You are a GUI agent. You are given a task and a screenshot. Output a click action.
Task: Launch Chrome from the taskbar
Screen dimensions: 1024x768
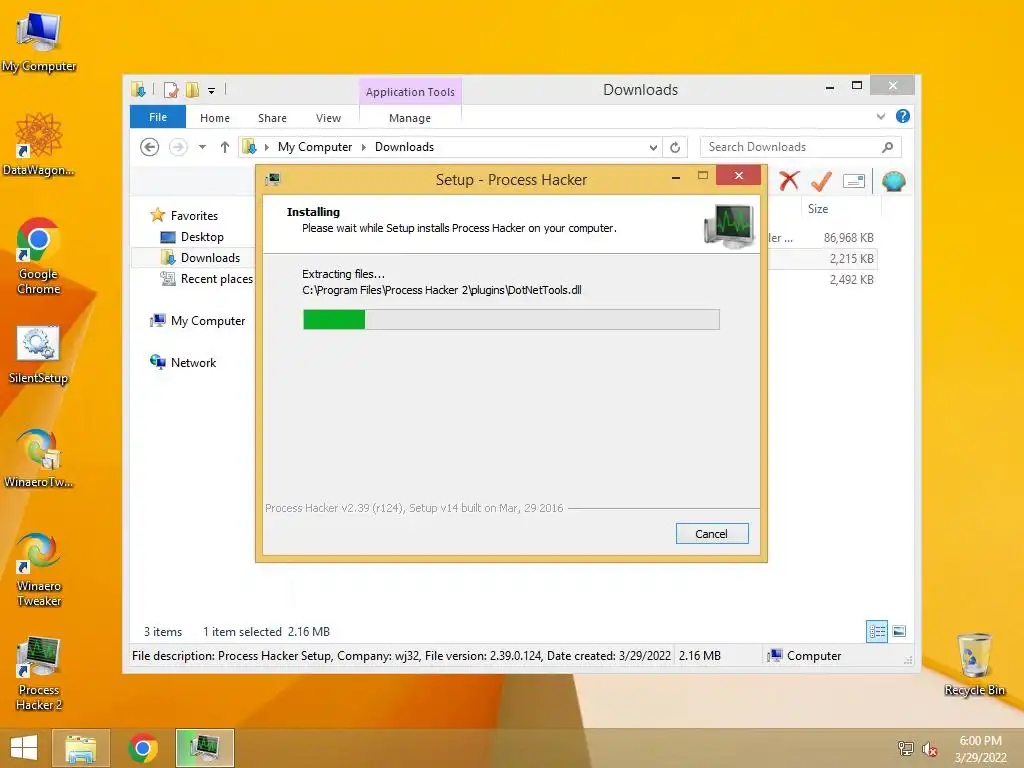click(x=143, y=748)
